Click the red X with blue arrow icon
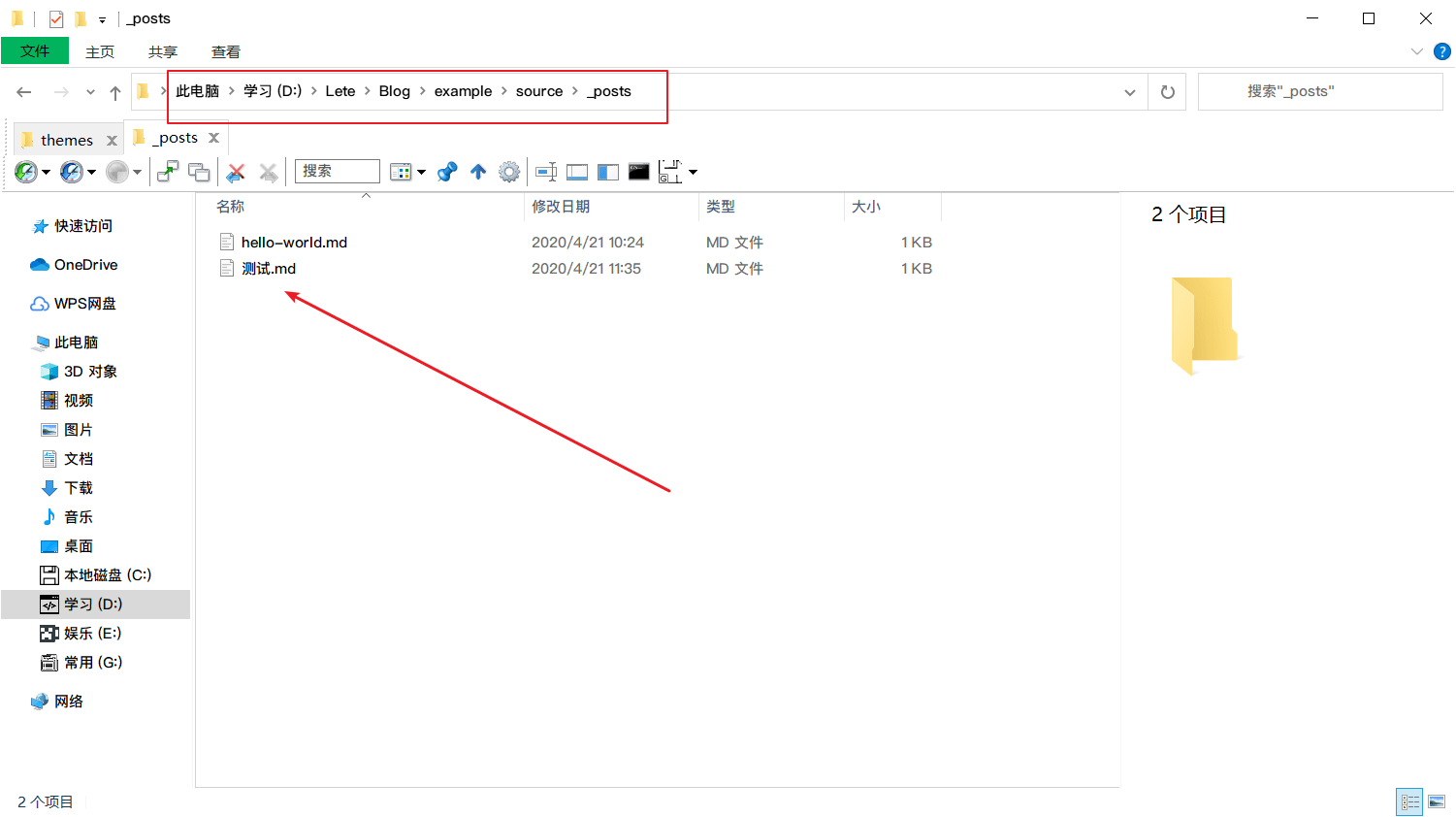 236,173
